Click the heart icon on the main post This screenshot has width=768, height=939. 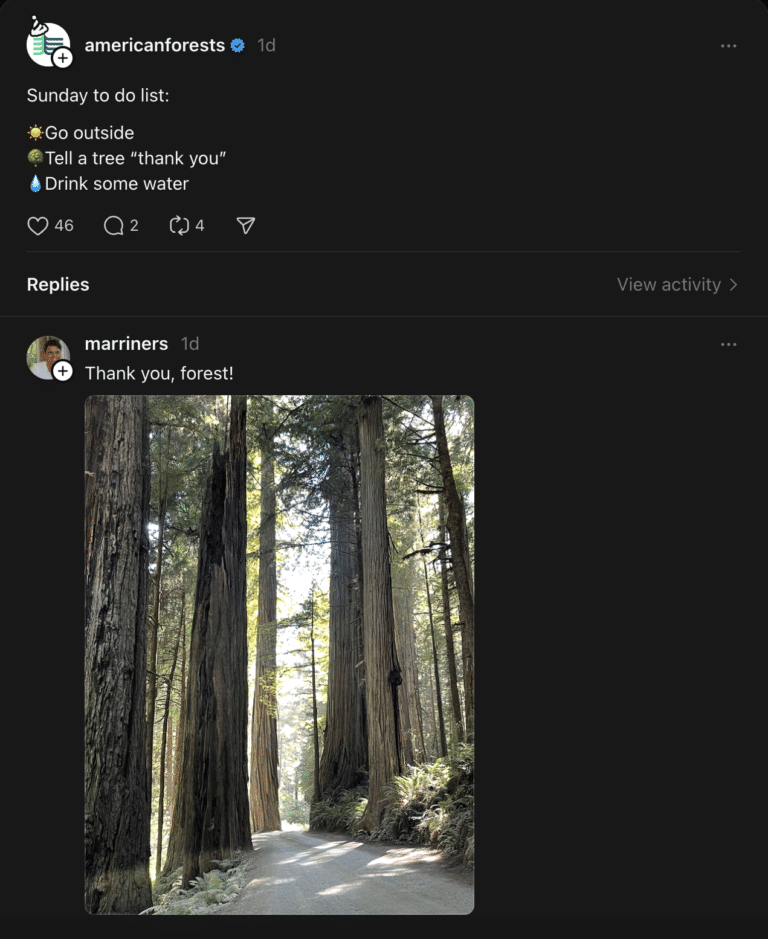point(36,226)
